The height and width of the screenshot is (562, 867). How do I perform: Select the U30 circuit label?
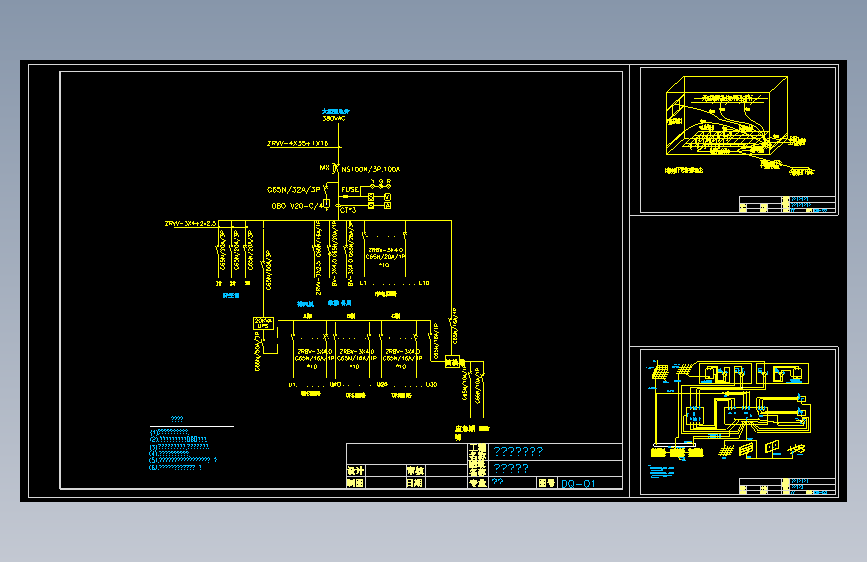point(431,384)
